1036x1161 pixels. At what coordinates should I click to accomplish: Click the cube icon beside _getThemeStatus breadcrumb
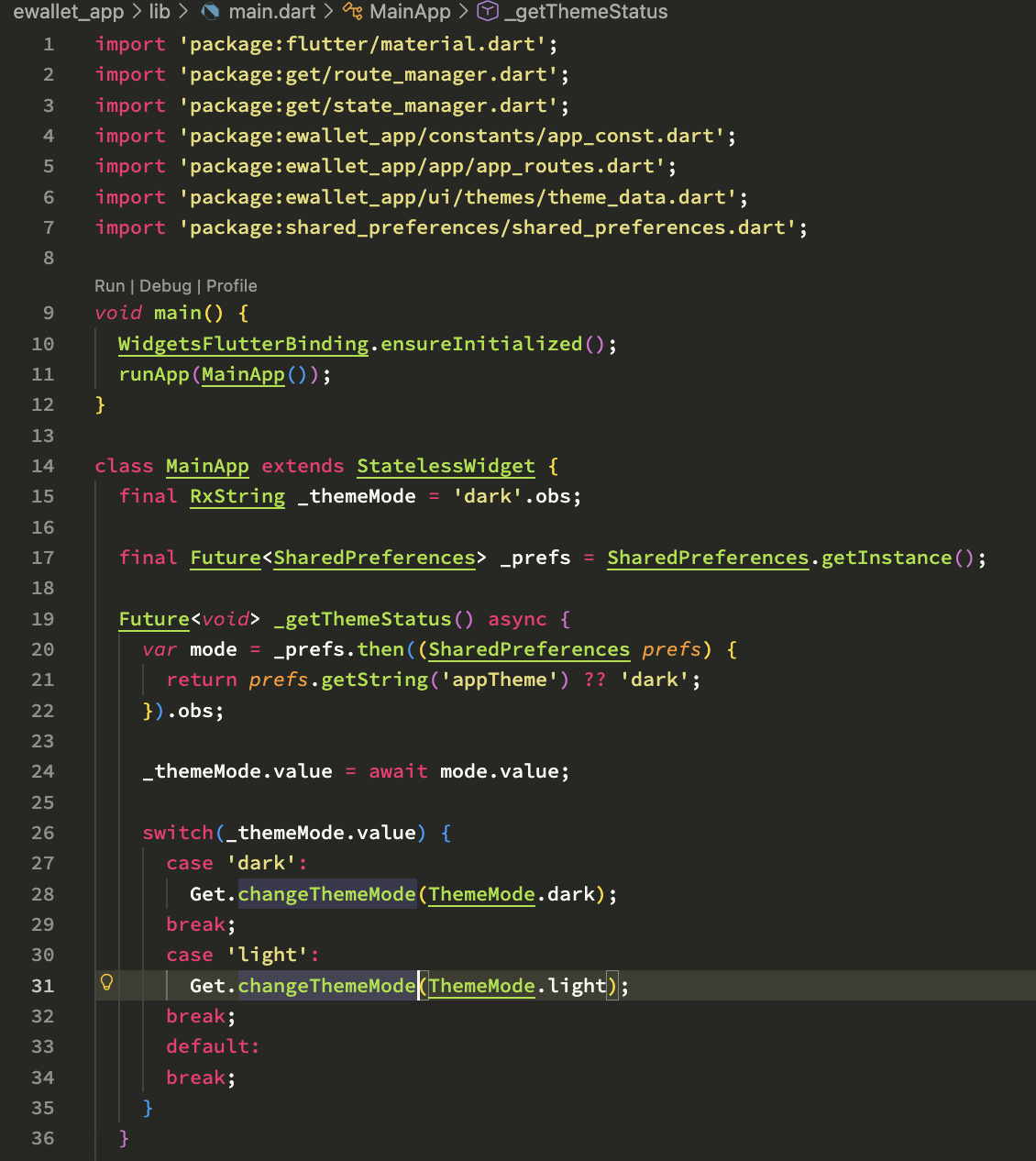(x=487, y=12)
